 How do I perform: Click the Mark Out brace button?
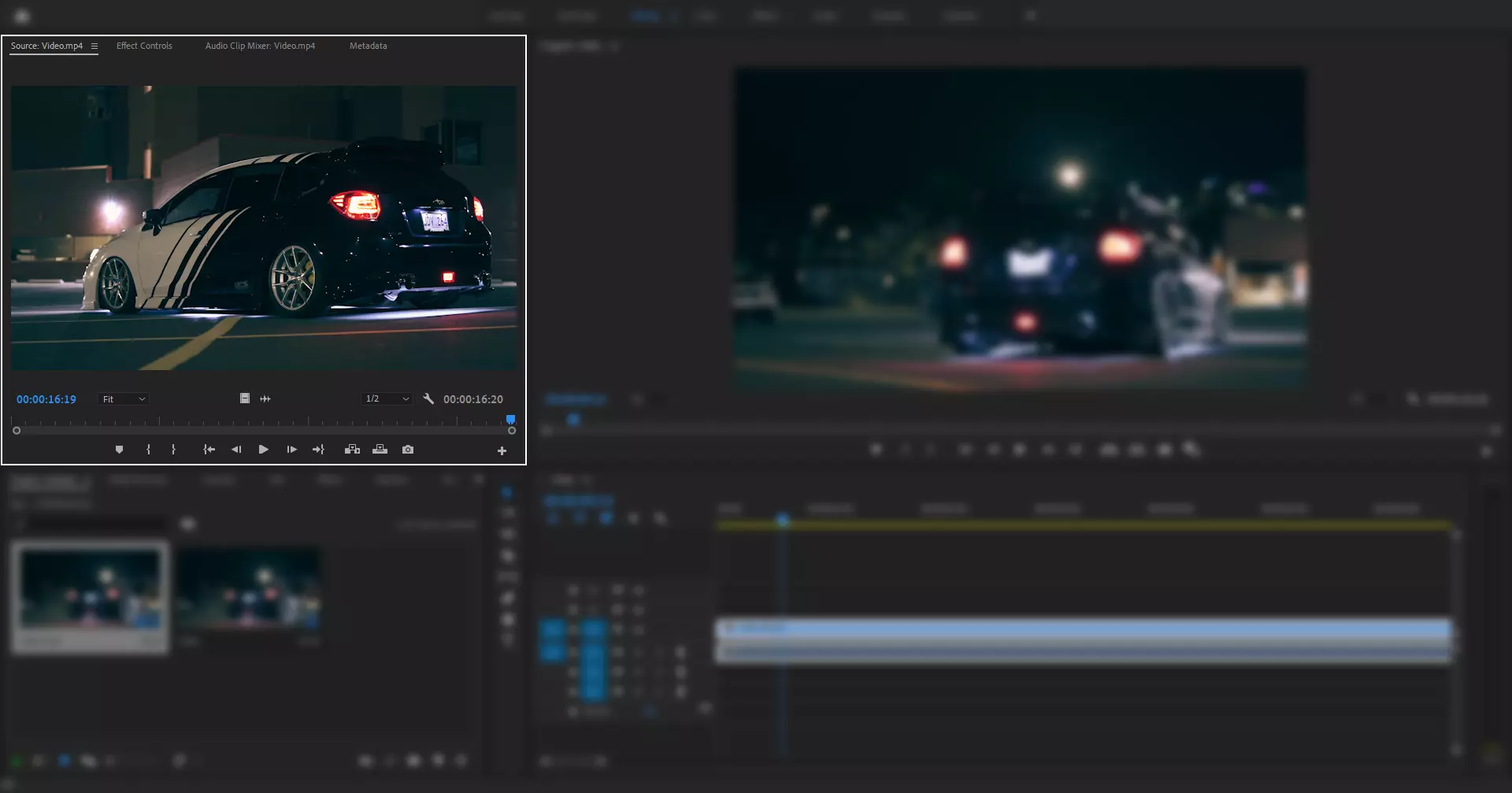coord(173,450)
